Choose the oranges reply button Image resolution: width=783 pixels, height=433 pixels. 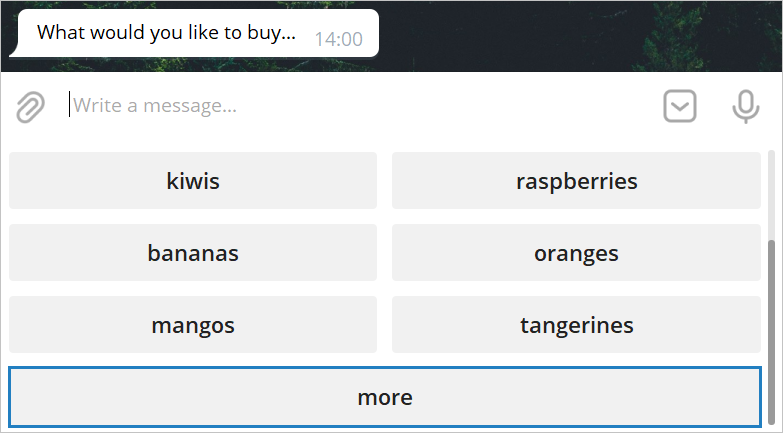[x=576, y=253]
